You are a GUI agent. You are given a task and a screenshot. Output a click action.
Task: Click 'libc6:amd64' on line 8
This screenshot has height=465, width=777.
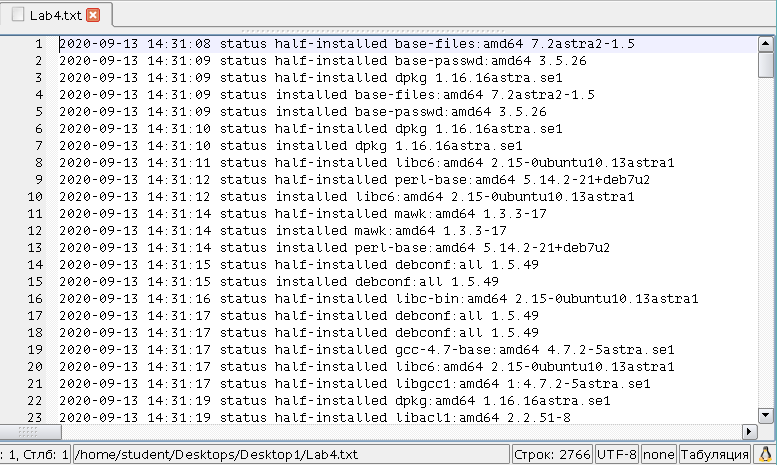[x=439, y=163]
